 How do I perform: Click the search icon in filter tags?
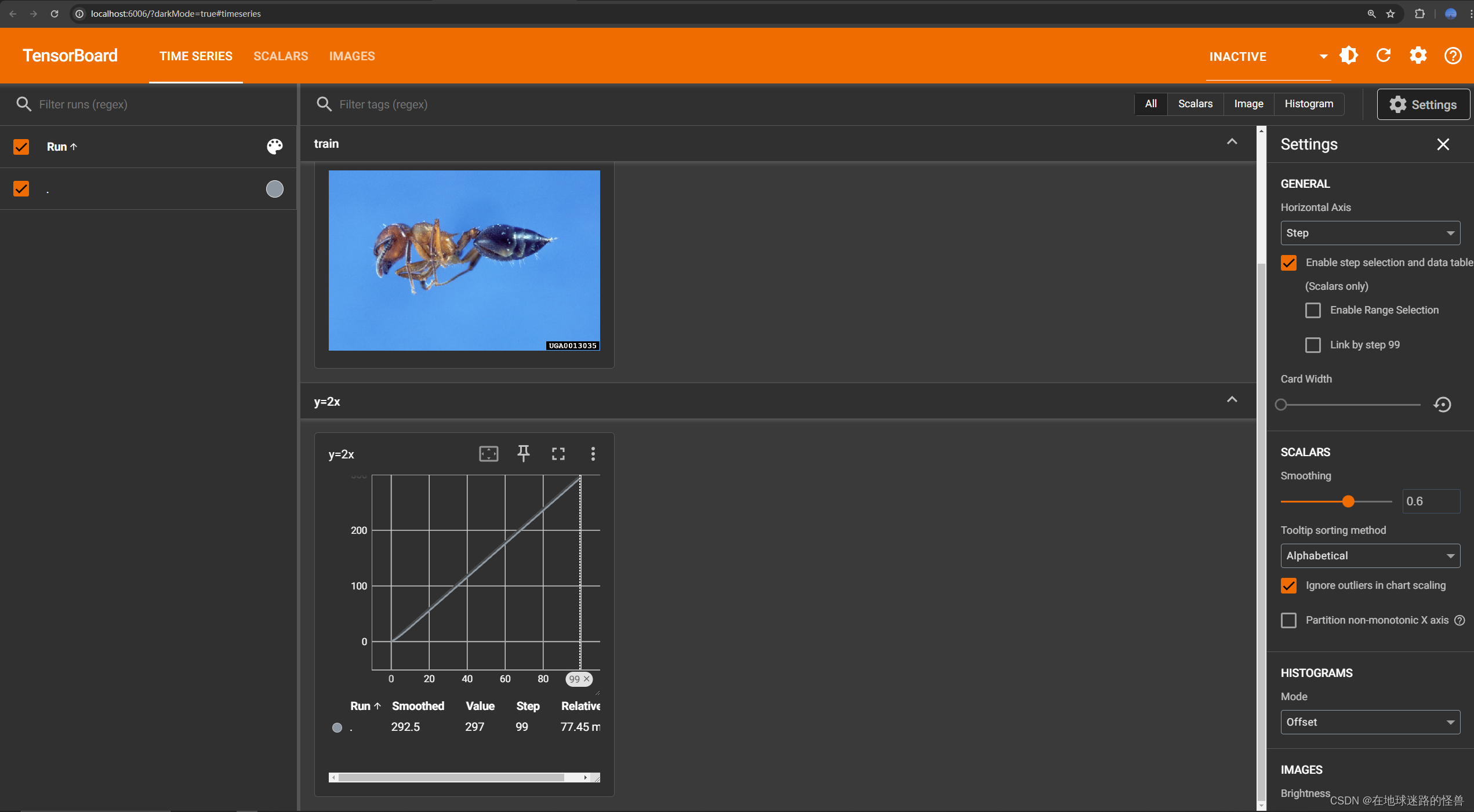point(324,104)
